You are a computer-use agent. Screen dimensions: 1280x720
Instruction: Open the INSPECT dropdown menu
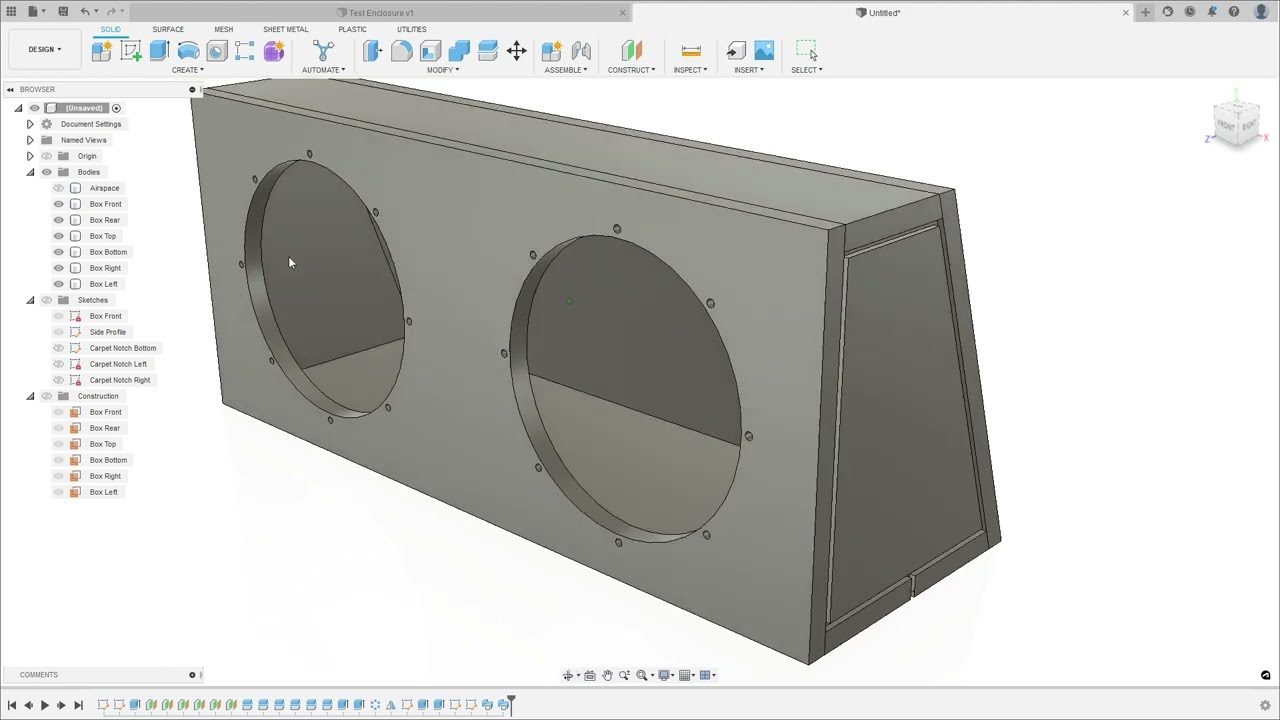pyautogui.click(x=690, y=70)
